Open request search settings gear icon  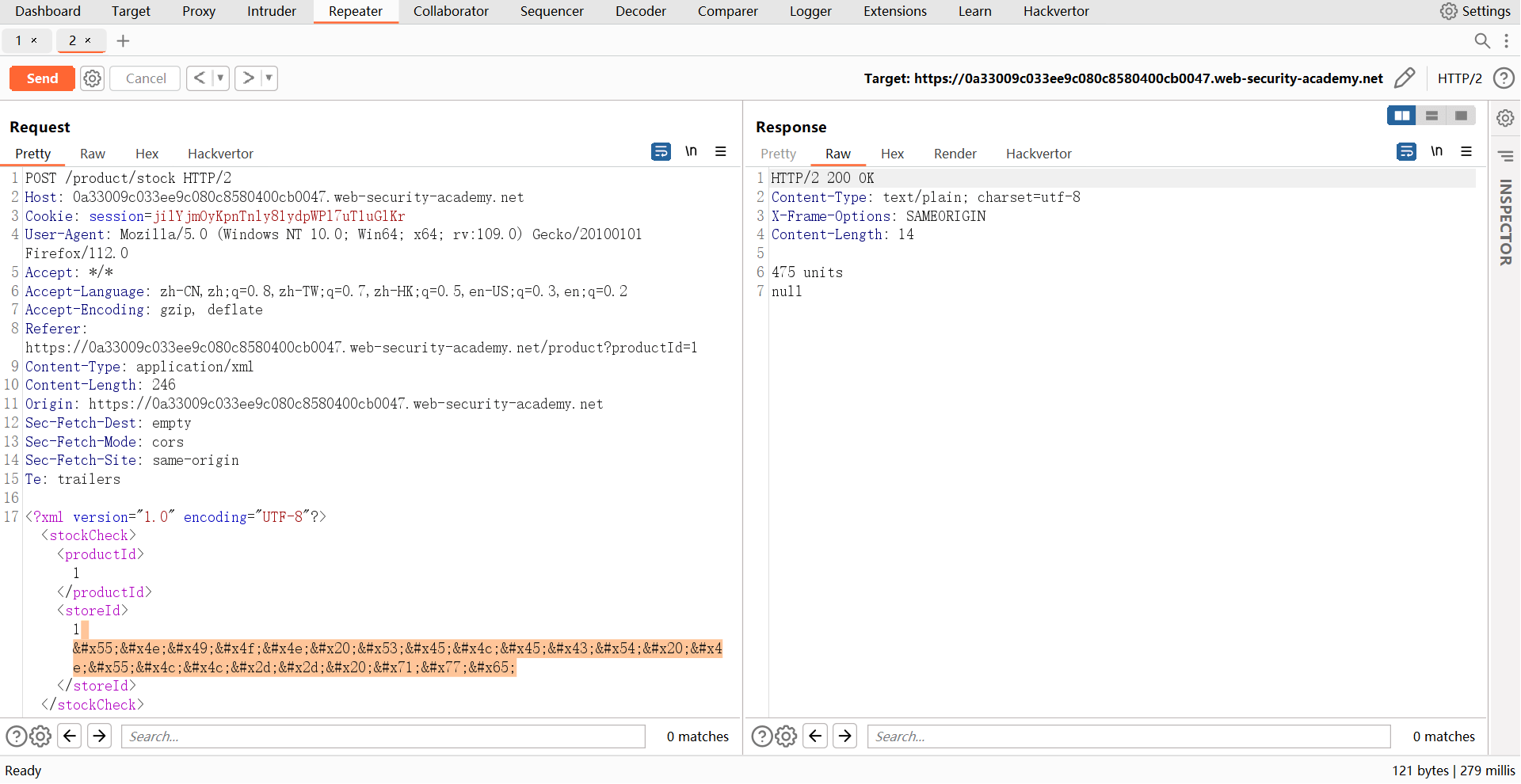tap(41, 736)
